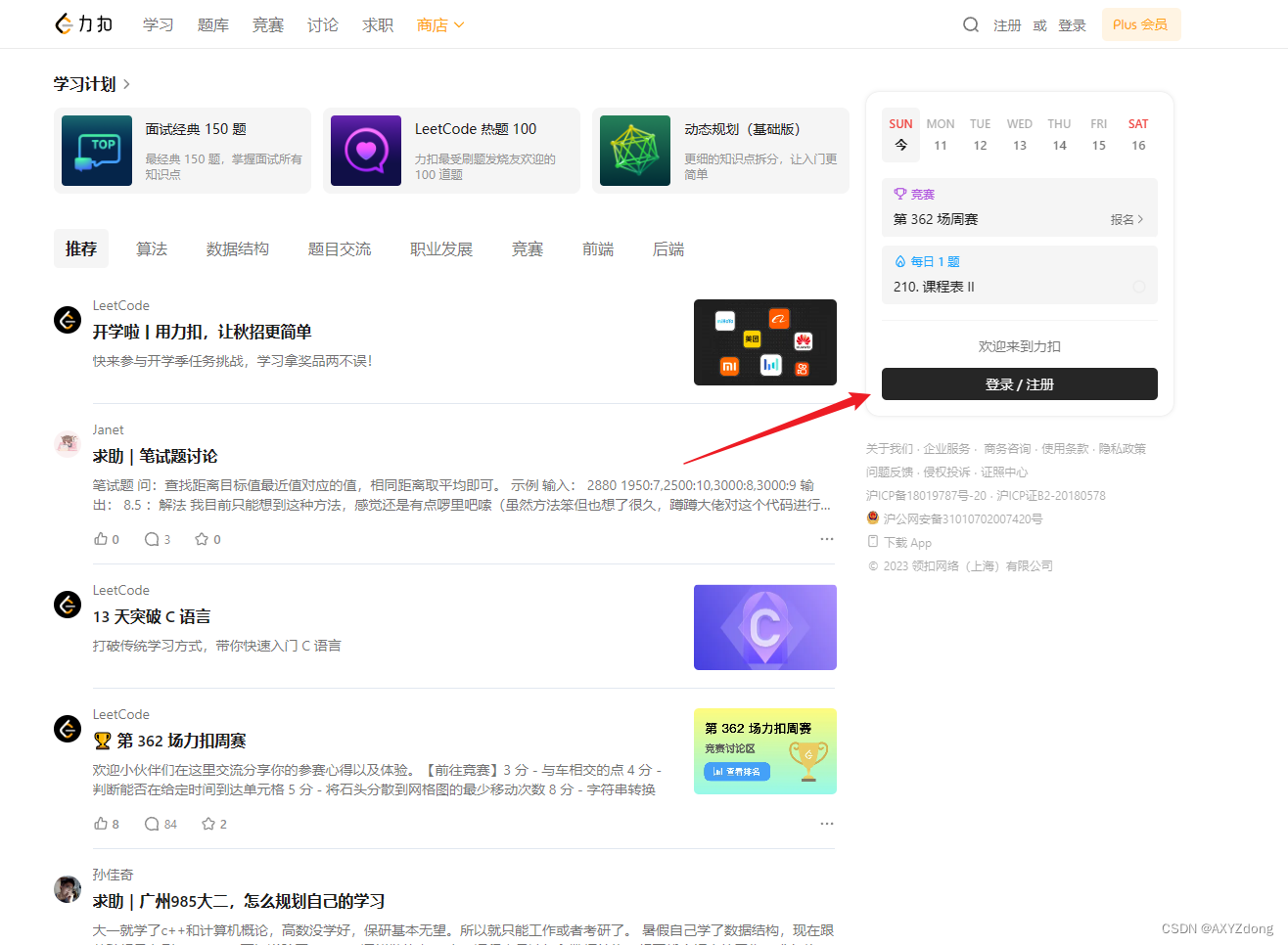Open the 竞赛 nav menu item
This screenshot has width=1288, height=945.
(268, 24)
